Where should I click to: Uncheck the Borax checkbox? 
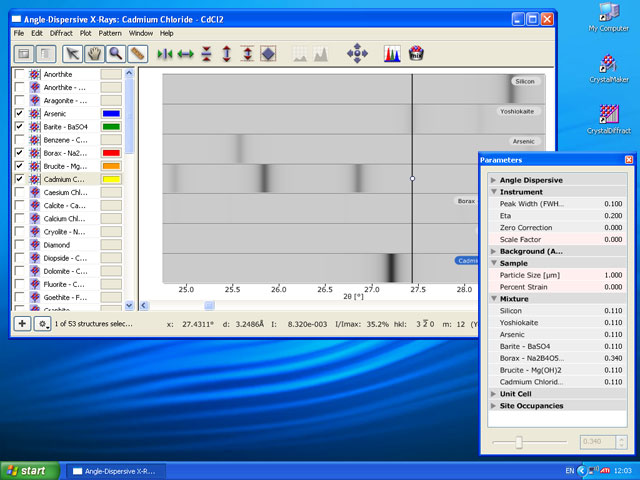pos(19,153)
